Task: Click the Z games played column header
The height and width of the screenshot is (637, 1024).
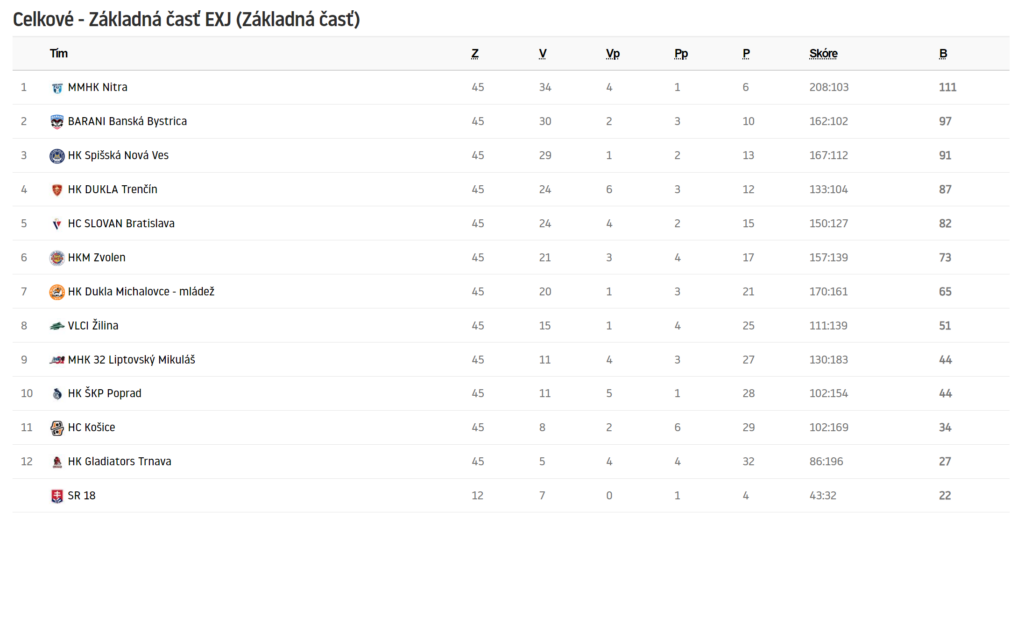Action: point(475,54)
